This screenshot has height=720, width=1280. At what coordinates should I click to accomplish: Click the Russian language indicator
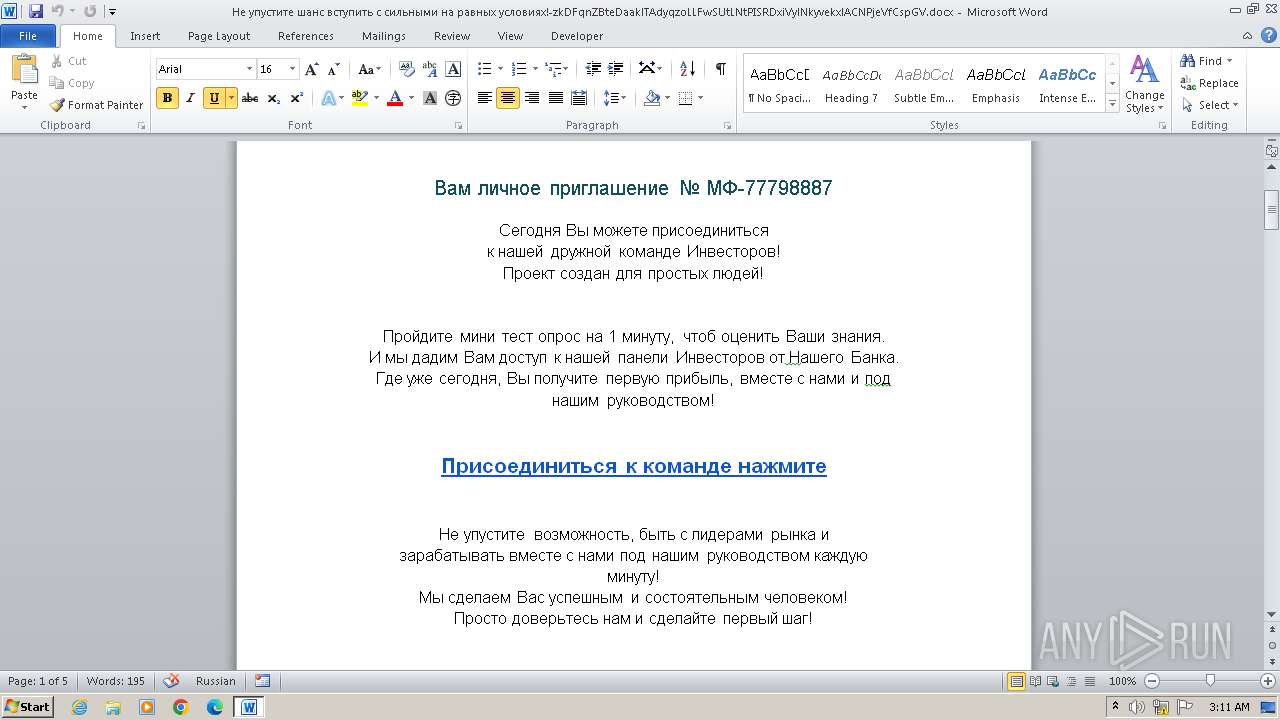[x=216, y=681]
